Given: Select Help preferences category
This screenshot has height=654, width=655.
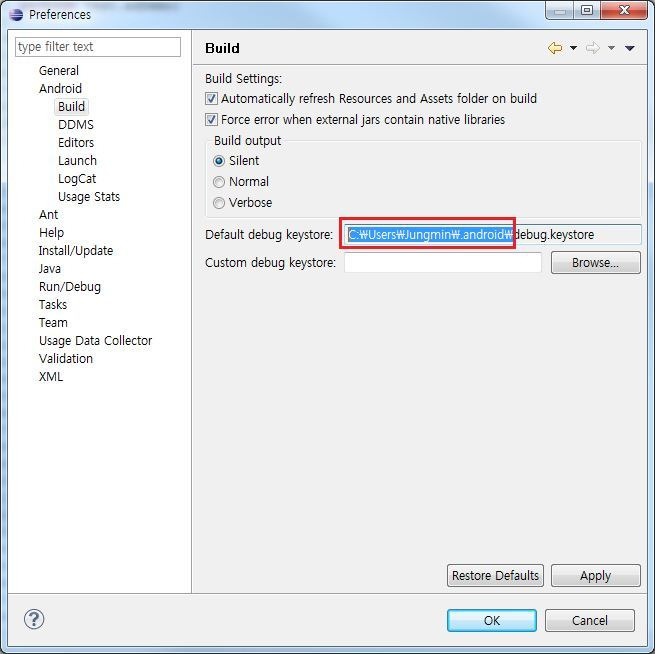Looking at the screenshot, I should [51, 232].
